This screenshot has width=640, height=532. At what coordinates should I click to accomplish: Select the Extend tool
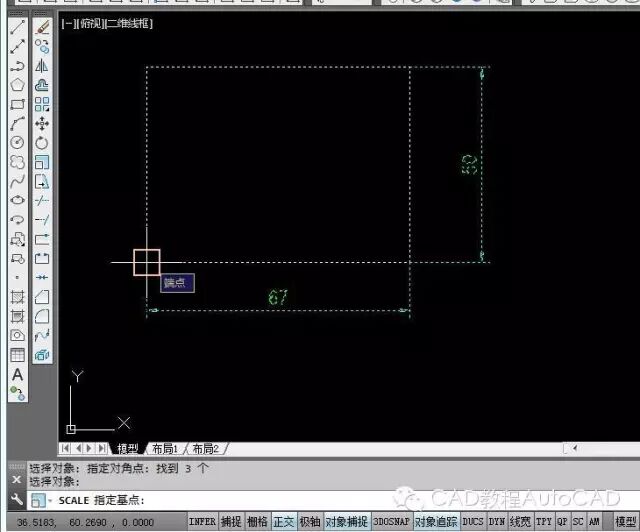coord(42,220)
